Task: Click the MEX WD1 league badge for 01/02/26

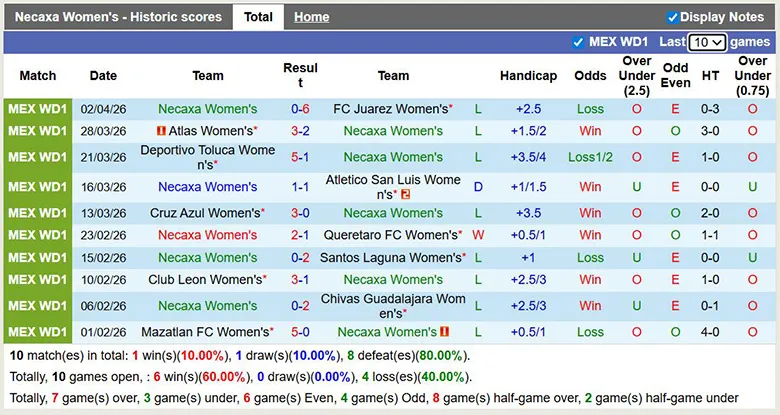Action: (x=38, y=332)
